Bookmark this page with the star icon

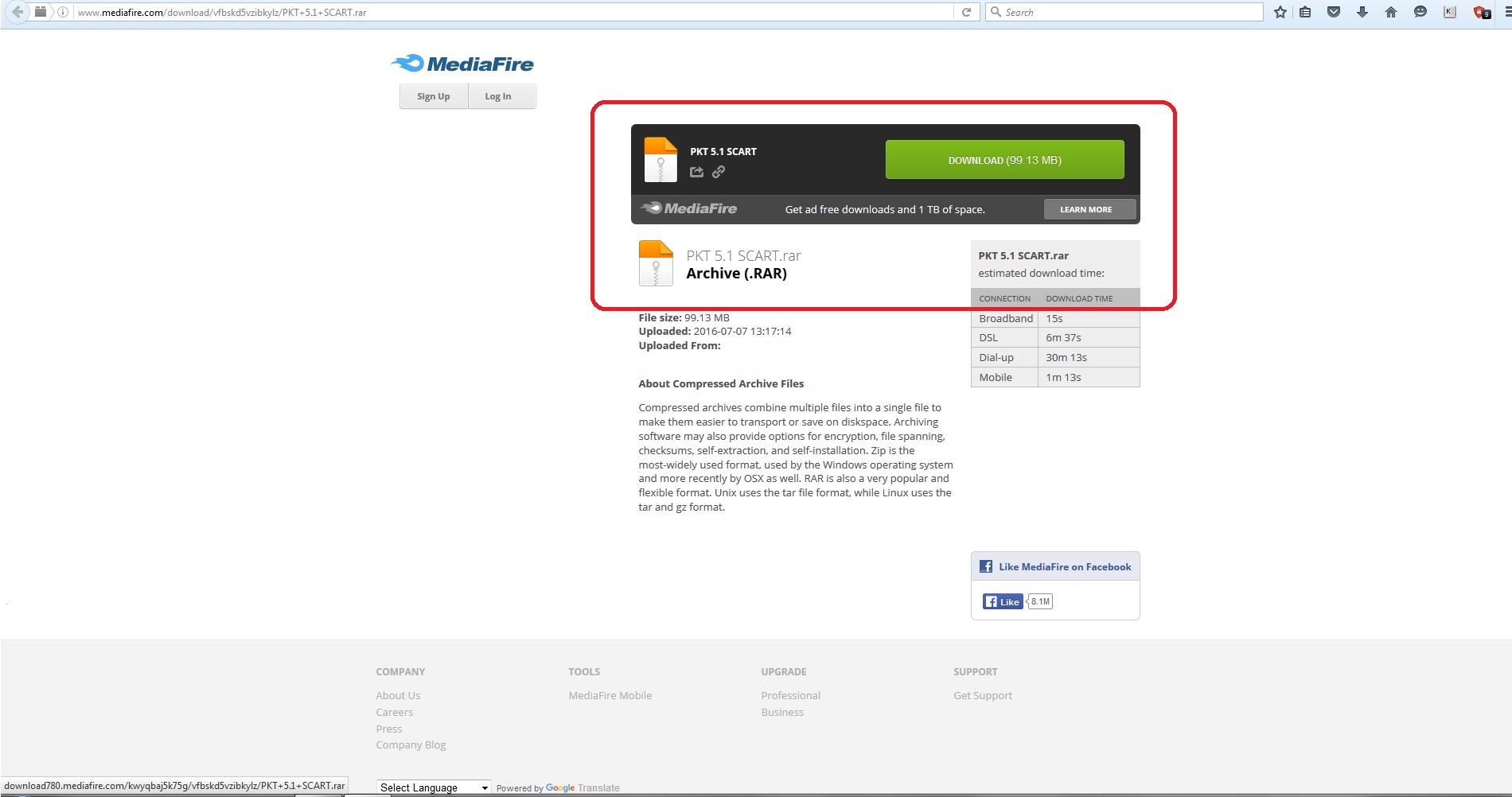click(1280, 12)
